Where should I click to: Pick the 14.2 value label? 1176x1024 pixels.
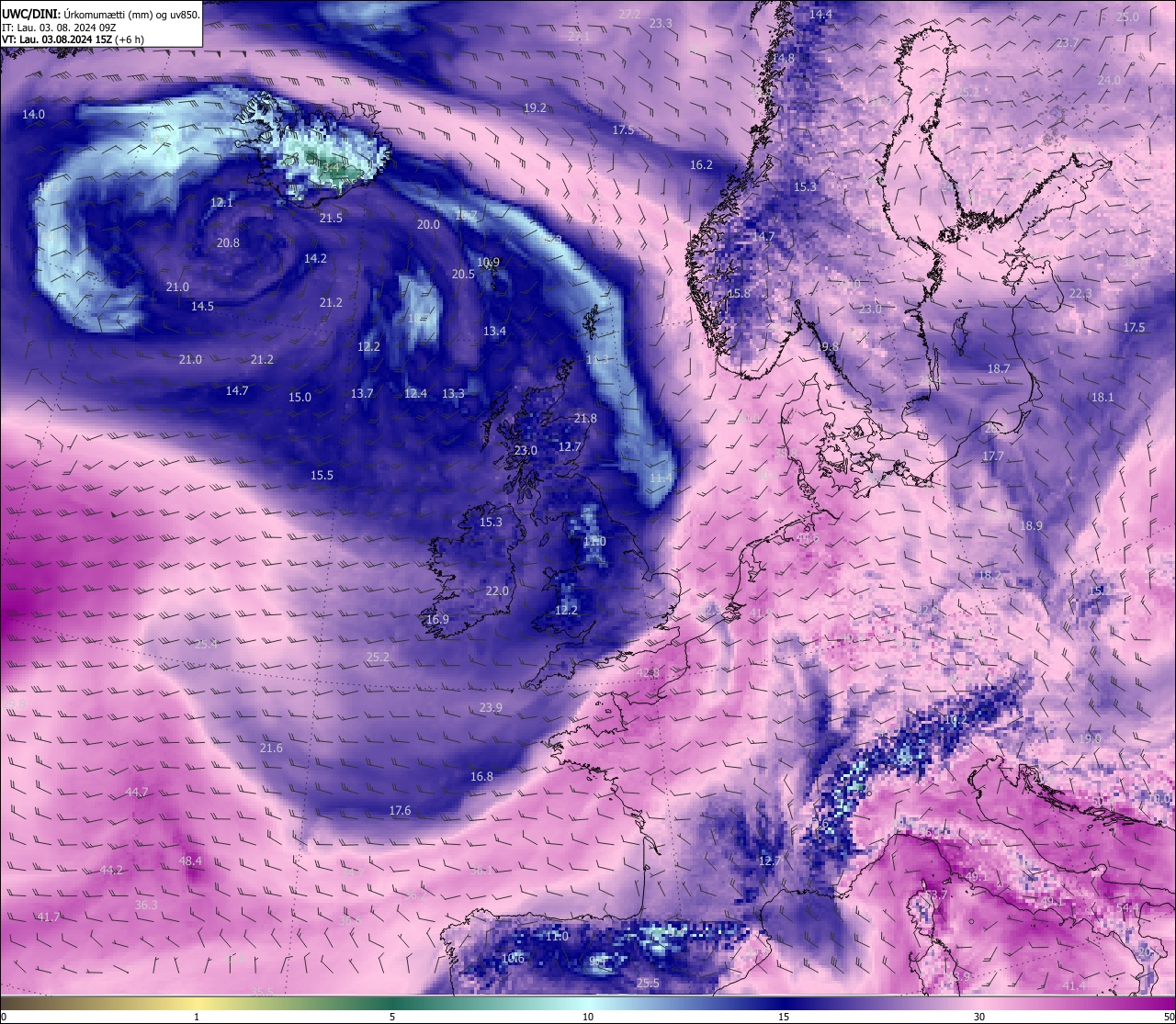[x=315, y=258]
